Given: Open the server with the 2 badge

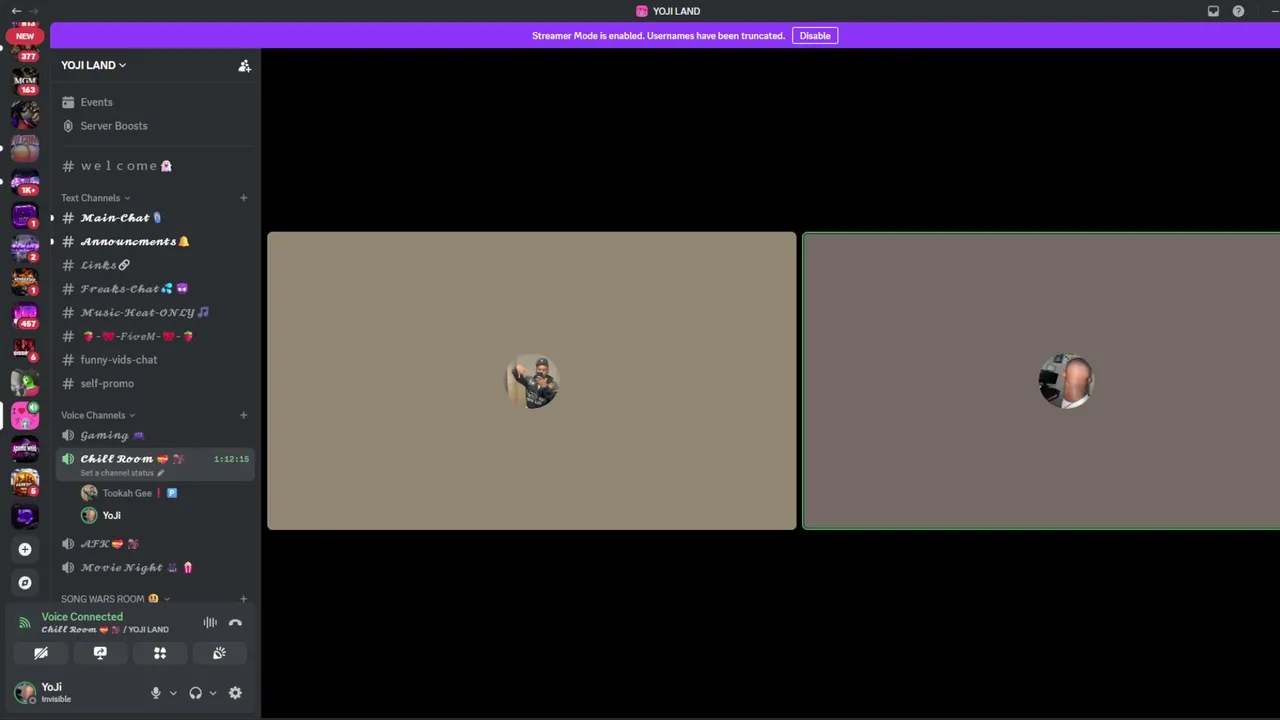Looking at the screenshot, I should pos(25,249).
